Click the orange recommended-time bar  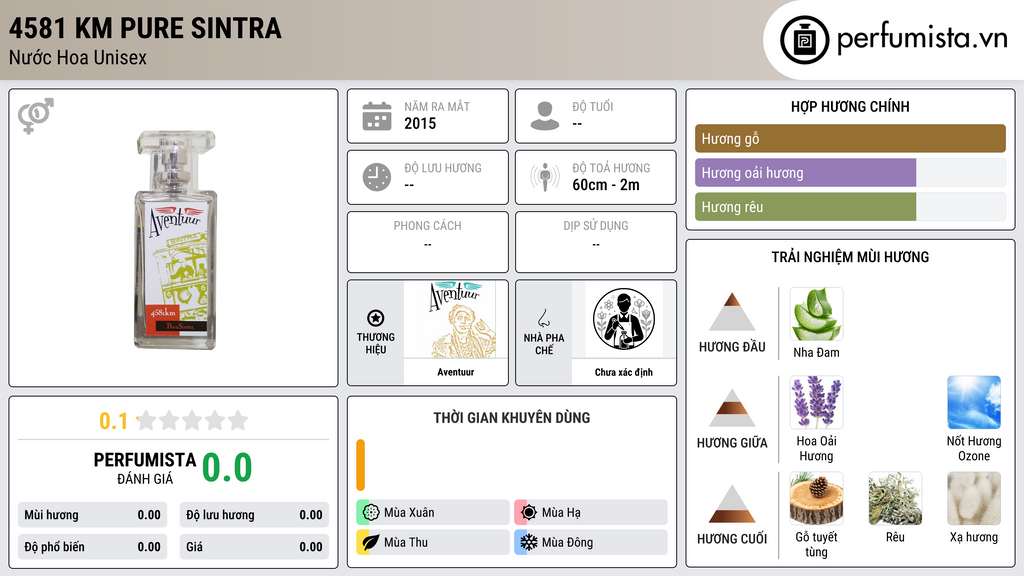tap(360, 465)
